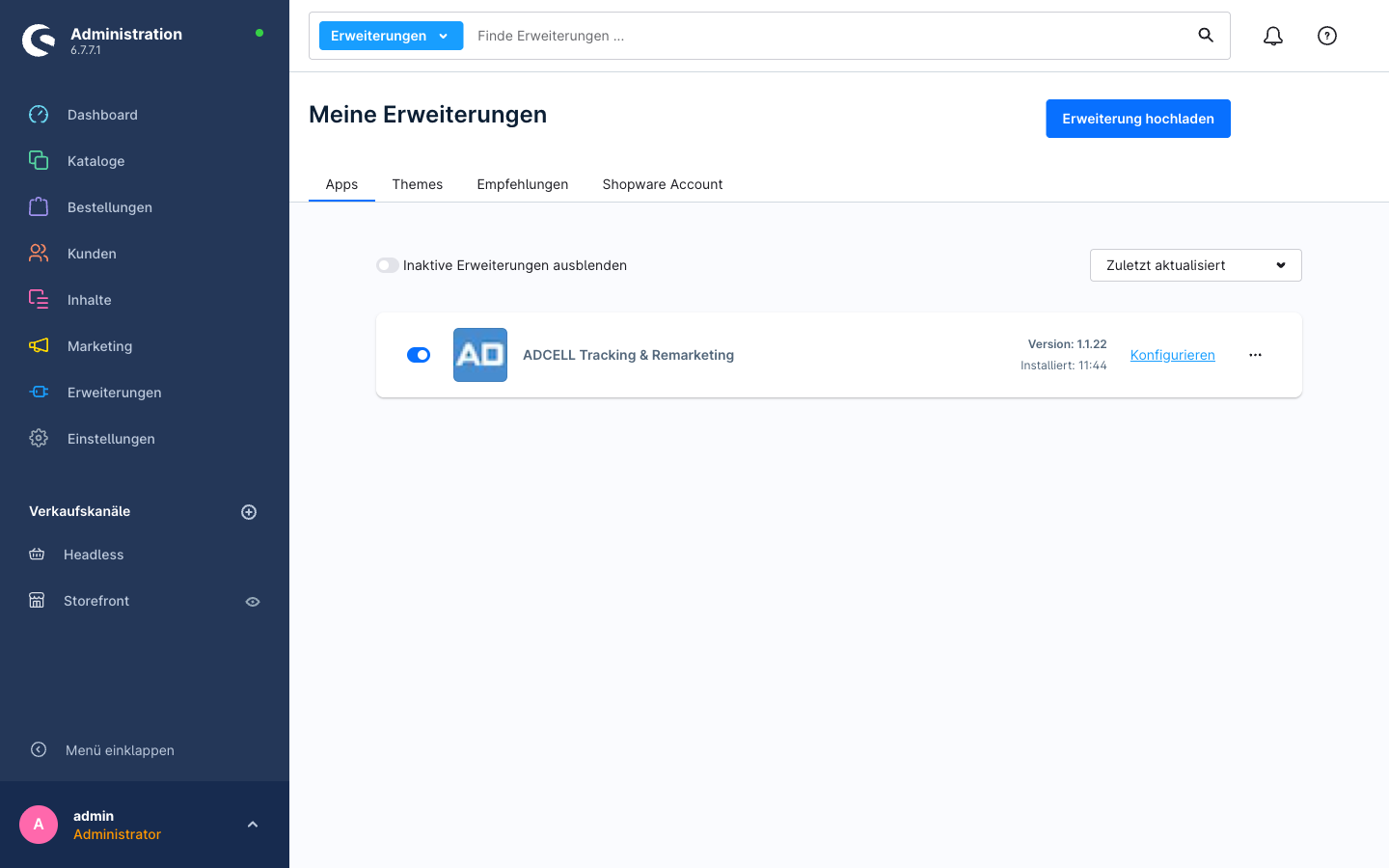The image size is (1389, 868).
Task: Click the Administrator role text
Action: [x=117, y=834]
